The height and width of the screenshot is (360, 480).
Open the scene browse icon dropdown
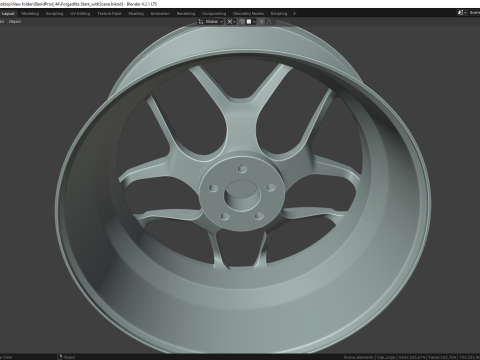(462, 13)
